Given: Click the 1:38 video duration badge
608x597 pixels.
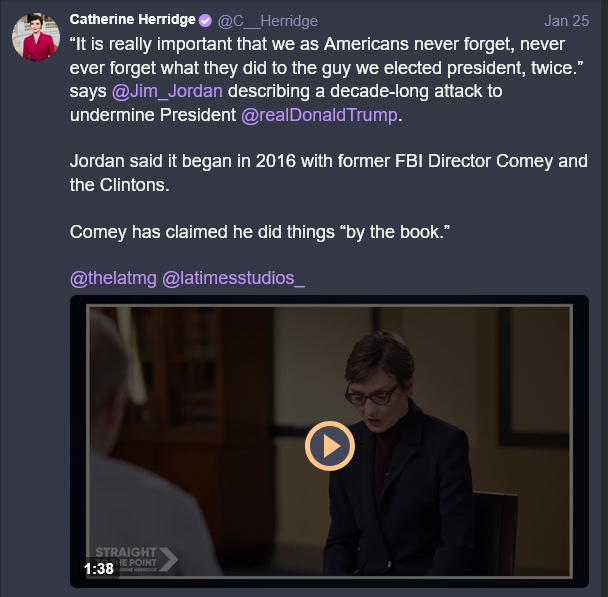Looking at the screenshot, I should (98, 568).
